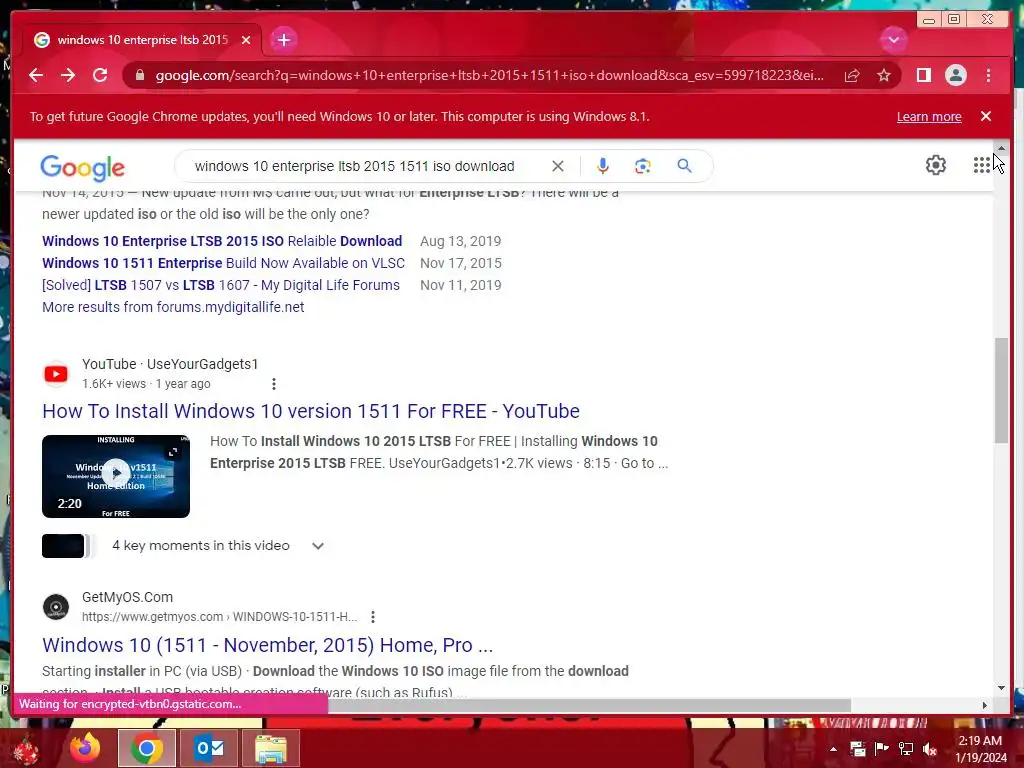Open Windows 10 1511 Enterprise Build VLSC link
1024x768 pixels.
223,263
